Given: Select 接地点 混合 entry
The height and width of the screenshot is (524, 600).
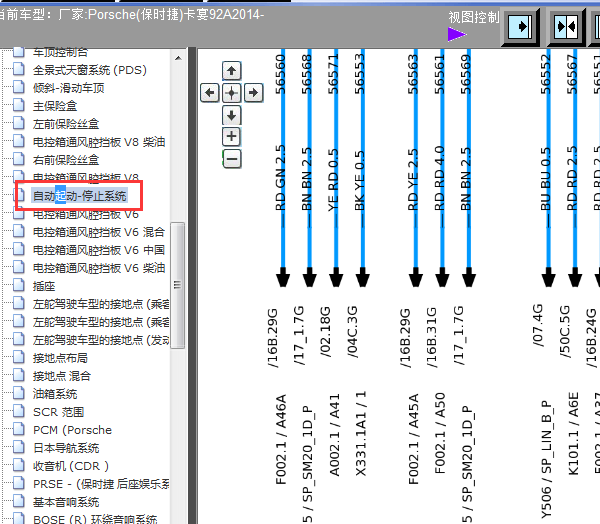Looking at the screenshot, I should [x=62, y=376].
